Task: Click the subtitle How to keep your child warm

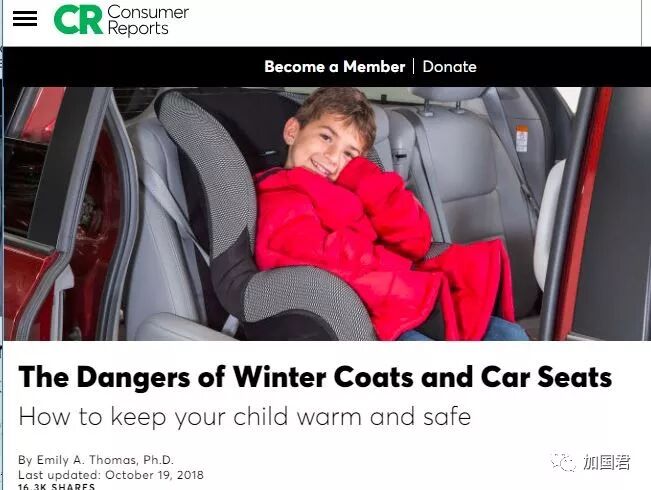Action: point(245,416)
